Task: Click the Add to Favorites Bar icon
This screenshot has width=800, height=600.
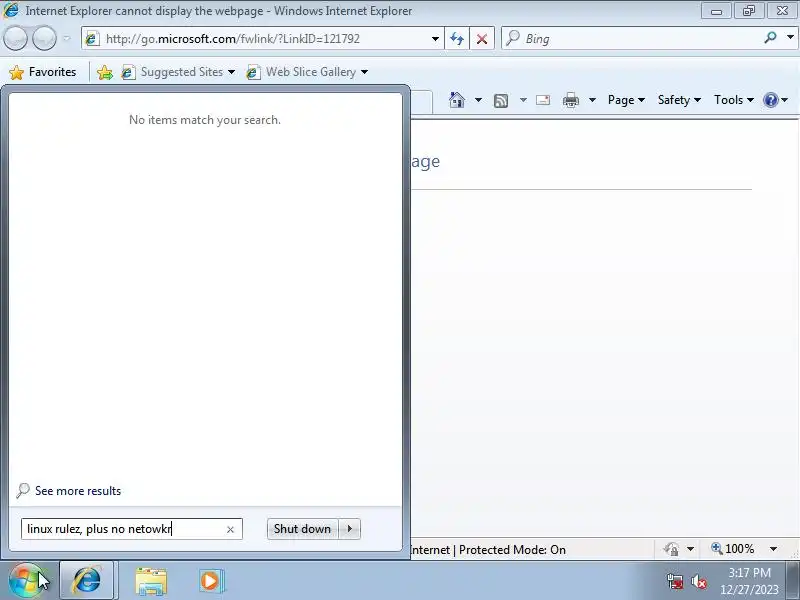Action: [x=105, y=72]
